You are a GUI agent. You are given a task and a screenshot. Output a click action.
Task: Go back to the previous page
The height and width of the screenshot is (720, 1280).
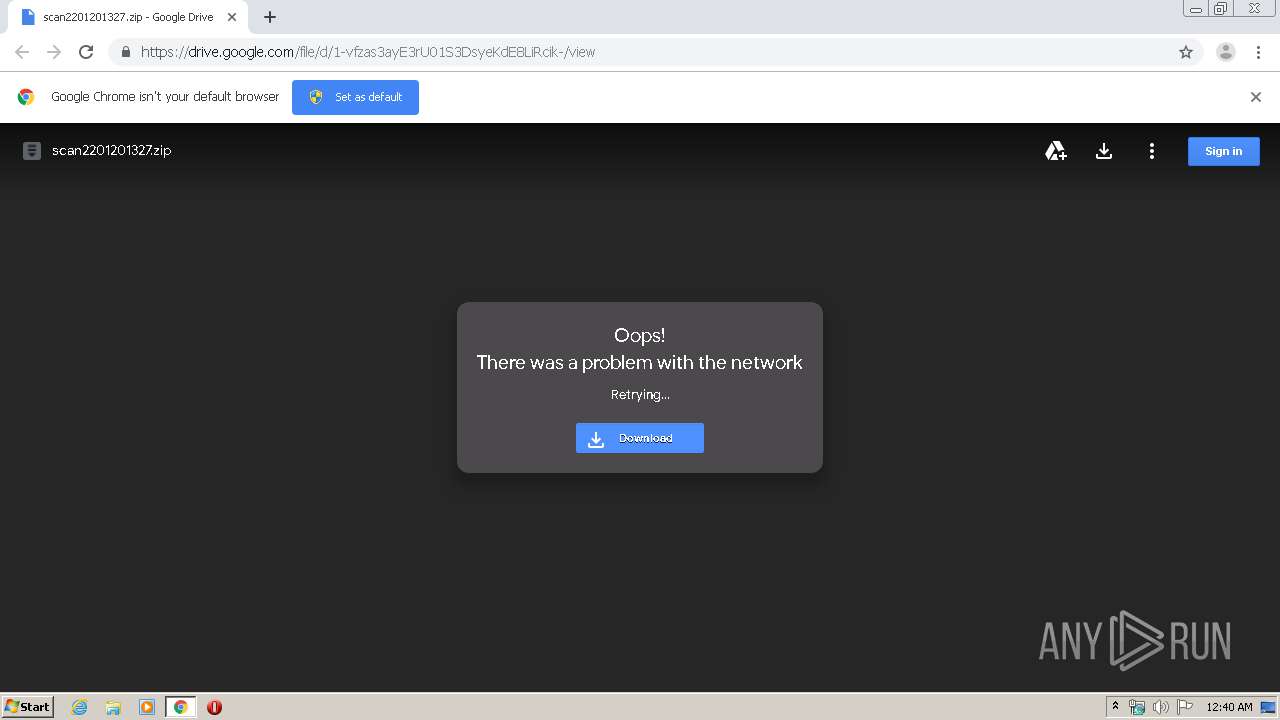click(x=22, y=52)
